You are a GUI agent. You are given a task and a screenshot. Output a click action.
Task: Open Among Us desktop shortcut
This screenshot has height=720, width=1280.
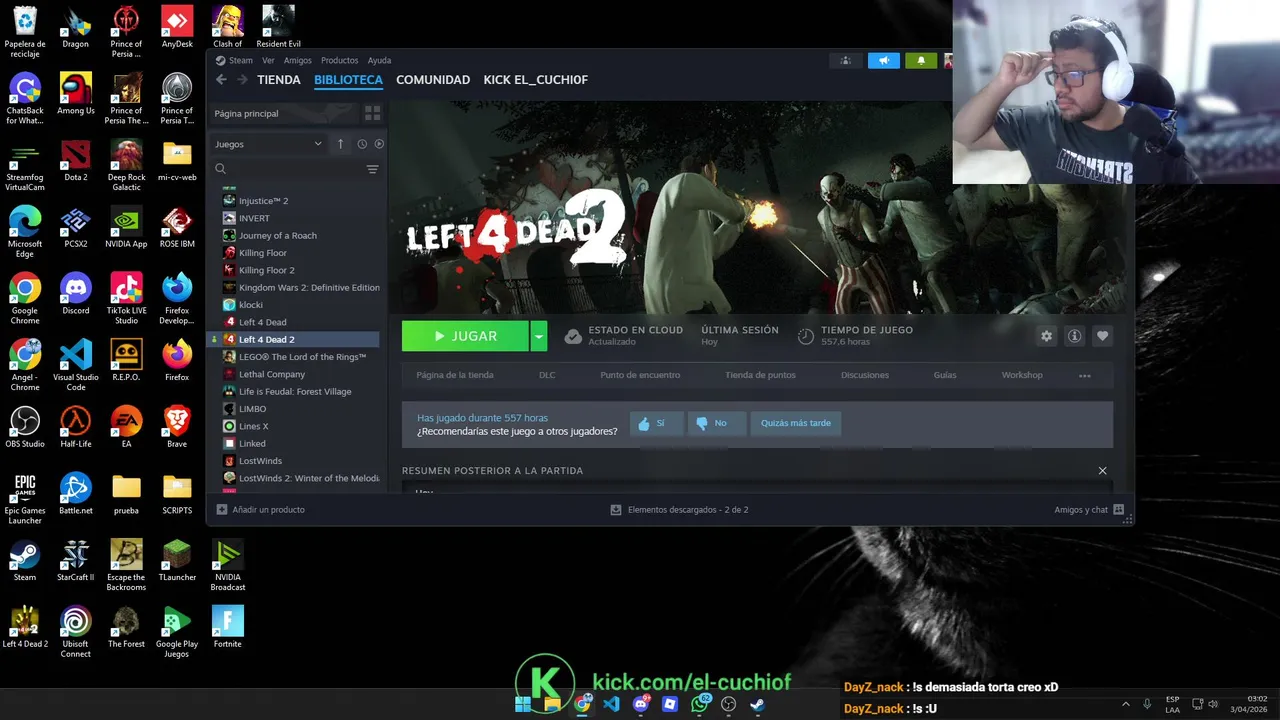click(76, 95)
